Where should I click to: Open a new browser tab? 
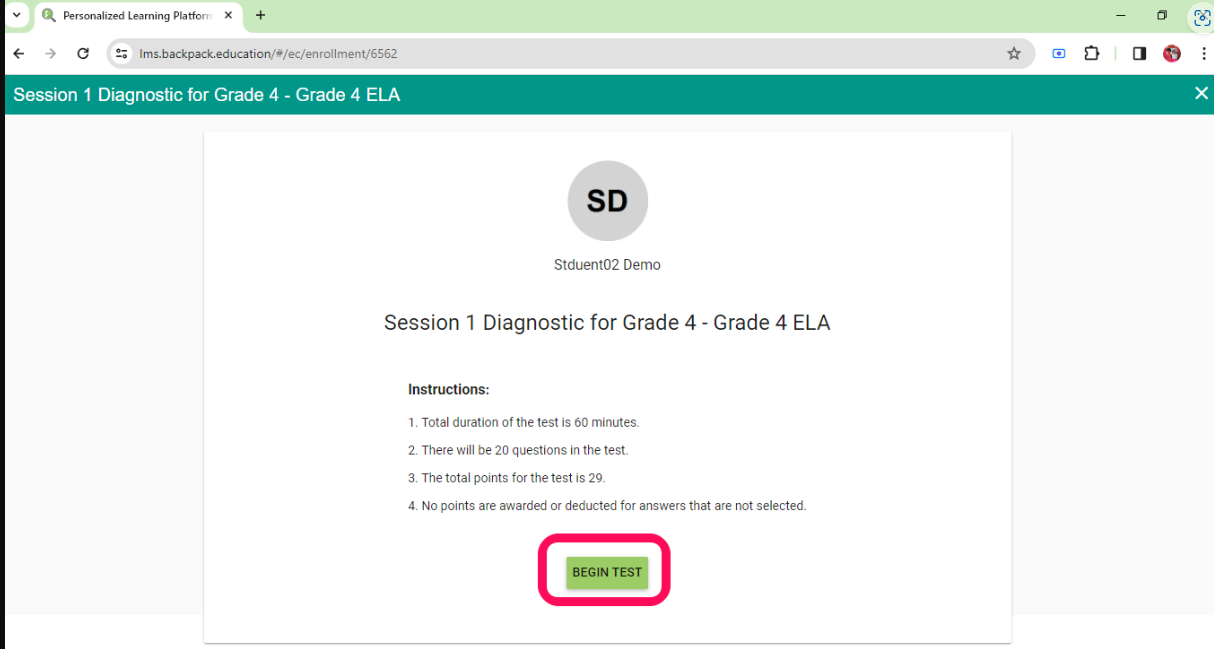[261, 16]
